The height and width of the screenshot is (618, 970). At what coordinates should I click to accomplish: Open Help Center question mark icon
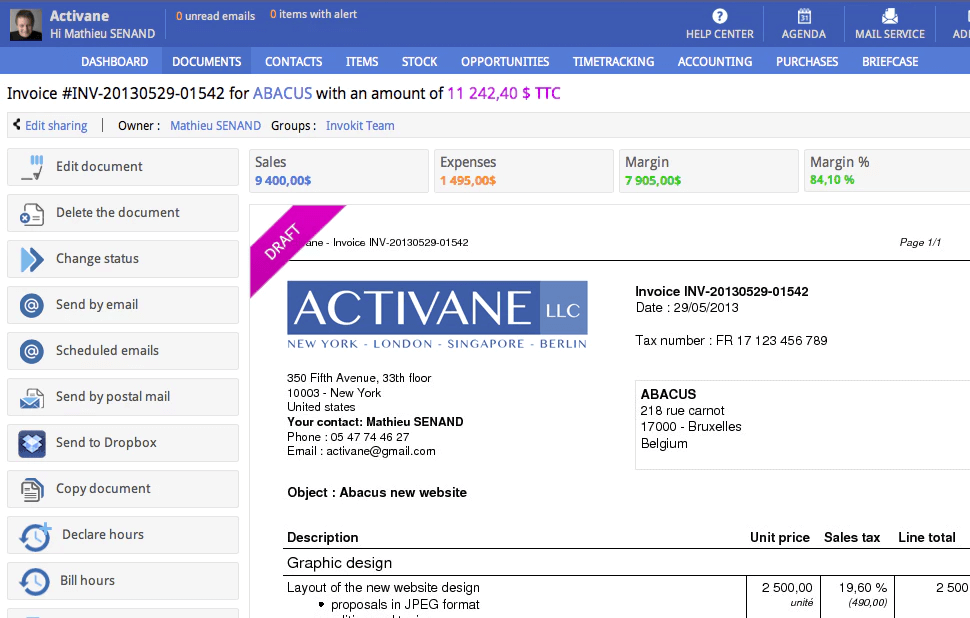(719, 16)
